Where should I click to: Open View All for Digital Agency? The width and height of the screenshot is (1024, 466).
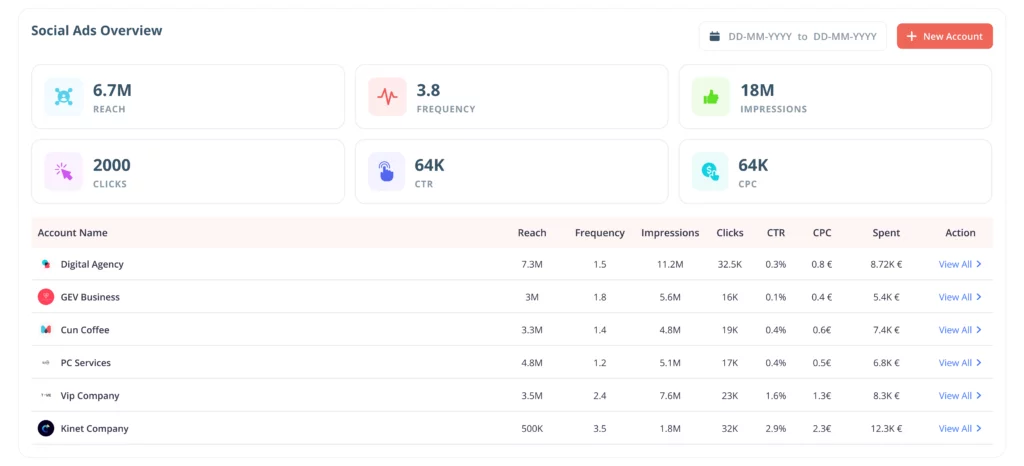pos(960,264)
